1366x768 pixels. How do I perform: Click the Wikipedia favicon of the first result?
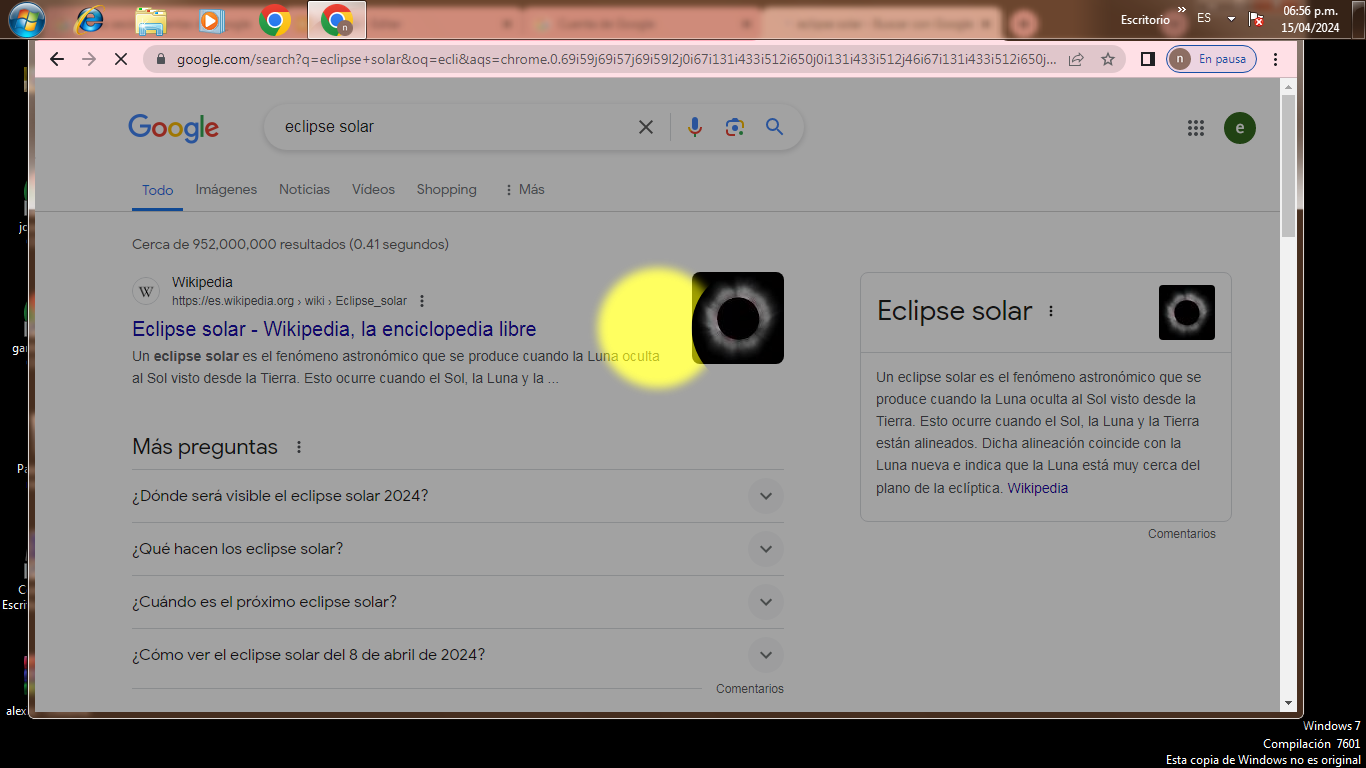coord(146,292)
